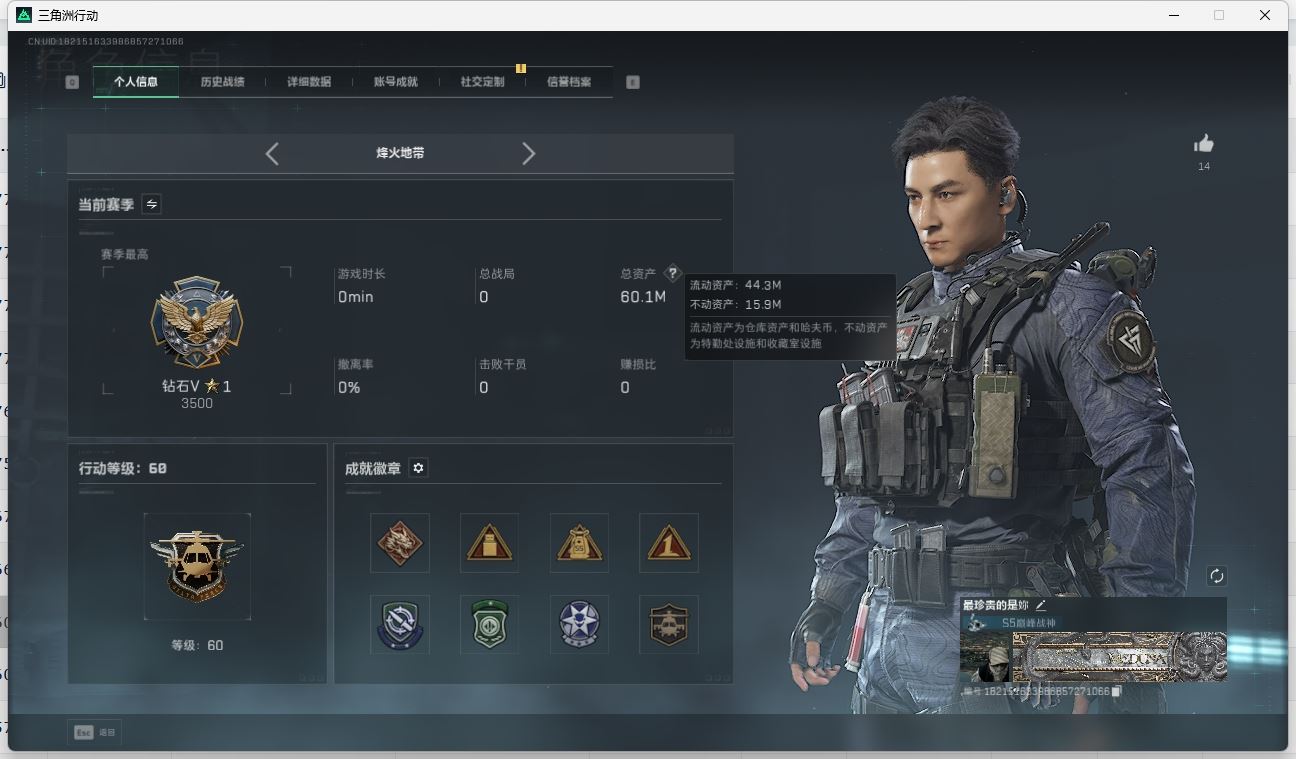Select the number 1 triangle badge
The image size is (1296, 759).
coord(668,543)
